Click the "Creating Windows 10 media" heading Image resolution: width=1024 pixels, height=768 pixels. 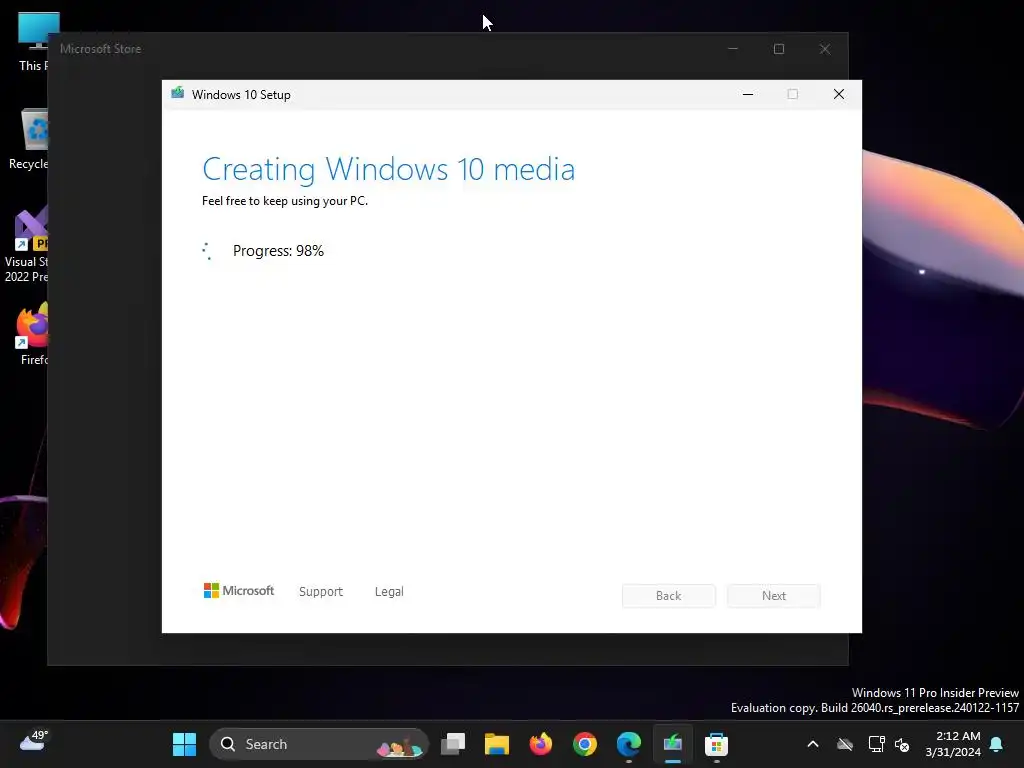(x=389, y=169)
